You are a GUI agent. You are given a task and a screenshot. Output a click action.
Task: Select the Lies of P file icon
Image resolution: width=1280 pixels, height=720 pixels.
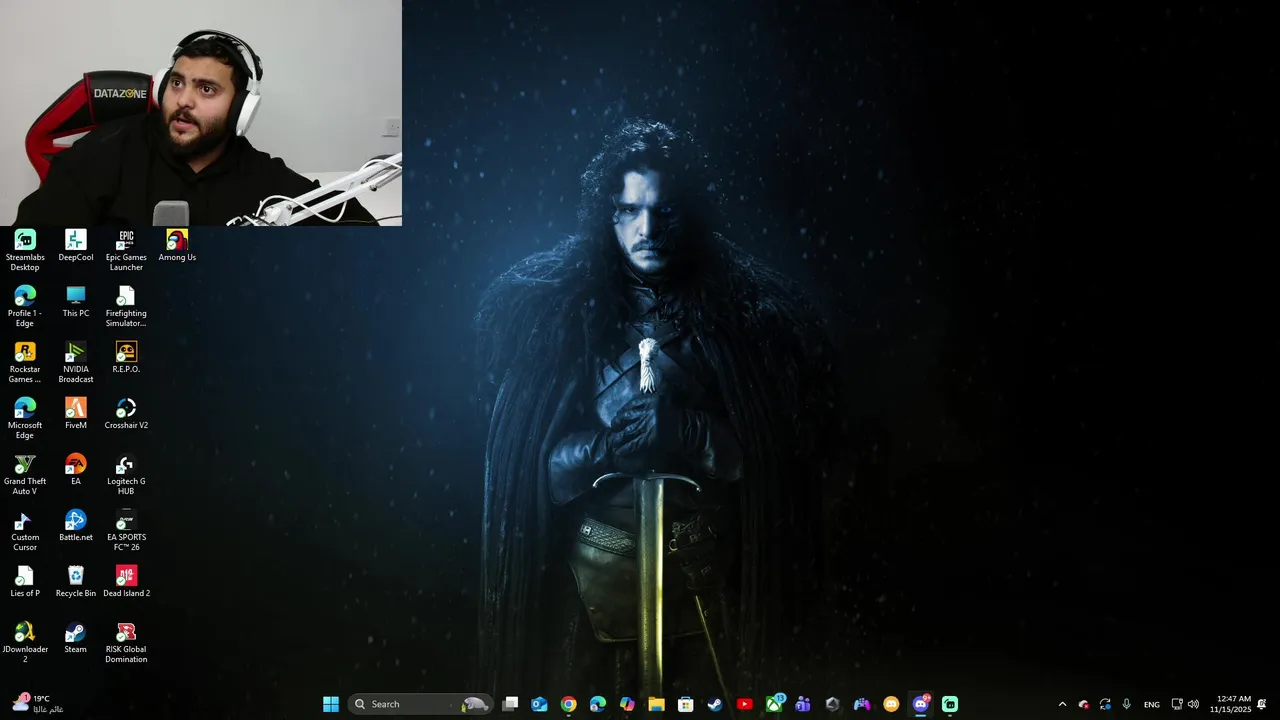(x=25, y=582)
